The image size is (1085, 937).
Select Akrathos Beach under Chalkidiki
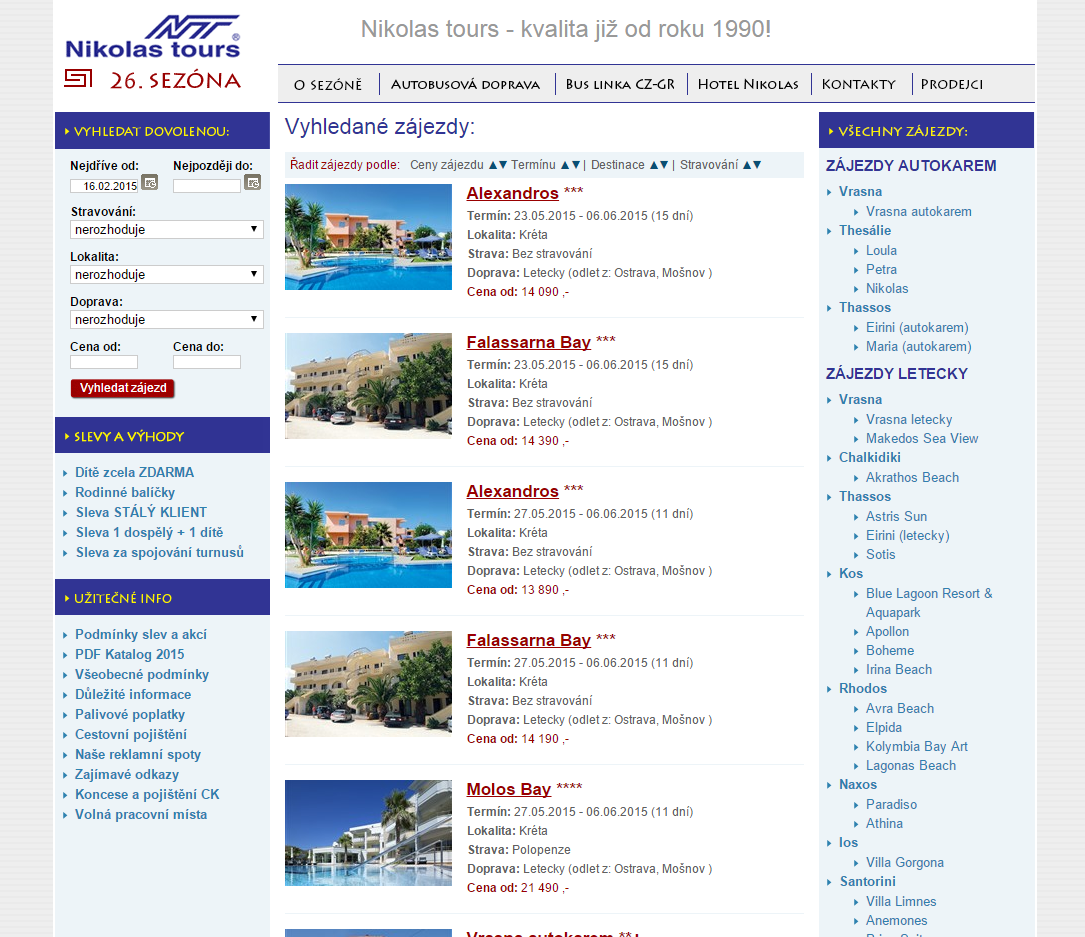click(x=912, y=477)
